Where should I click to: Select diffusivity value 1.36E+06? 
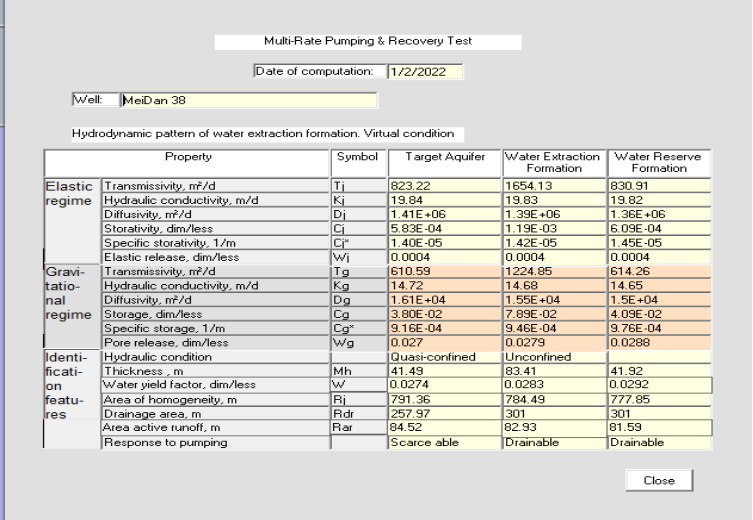pyautogui.click(x=659, y=214)
